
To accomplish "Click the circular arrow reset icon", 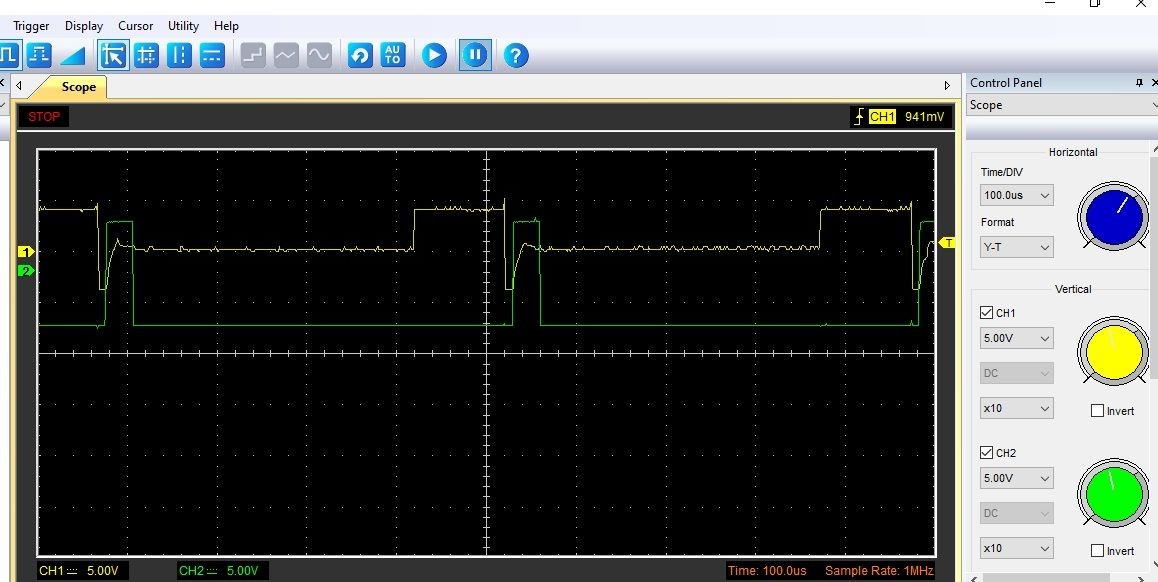I will coord(360,55).
